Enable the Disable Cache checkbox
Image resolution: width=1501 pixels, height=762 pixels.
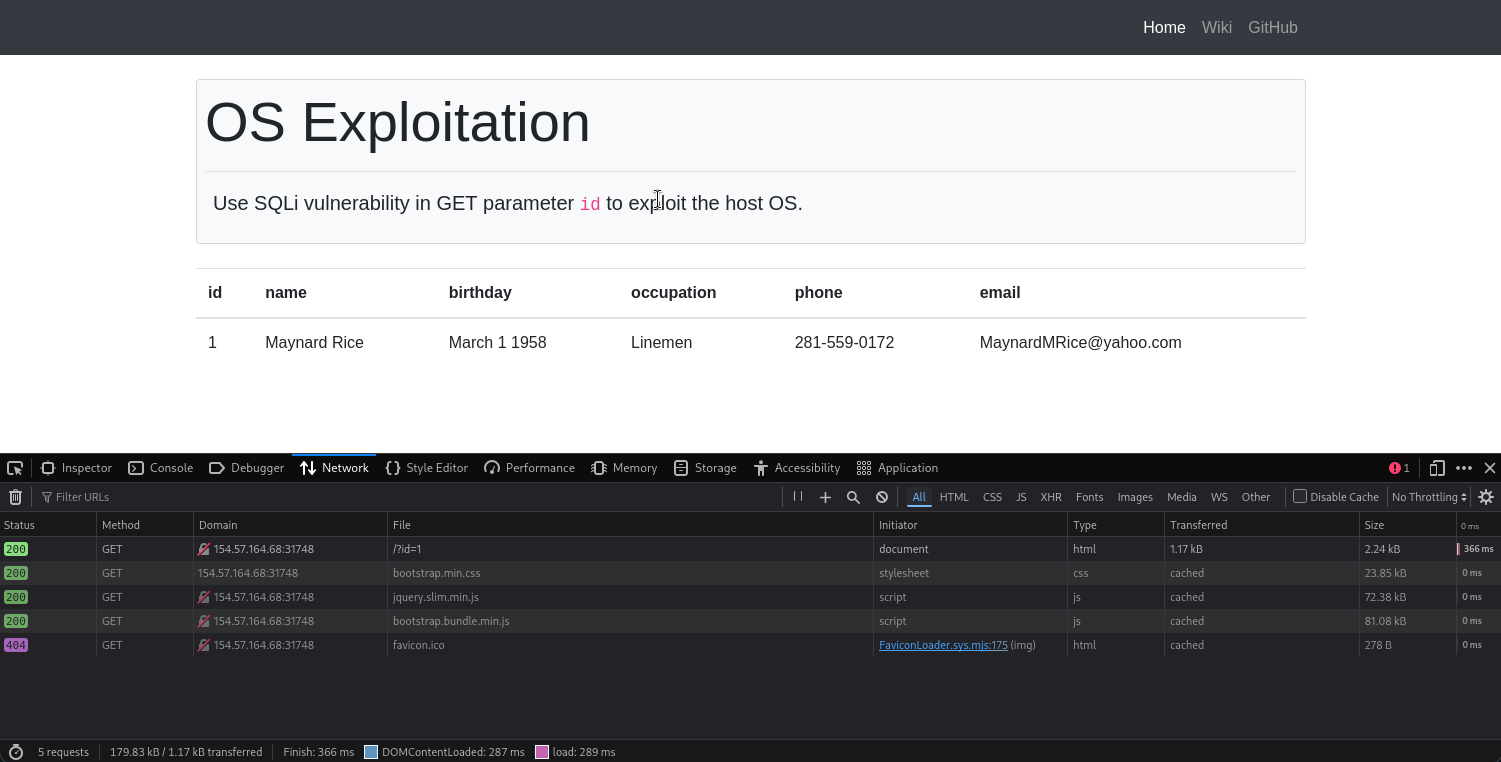click(1300, 496)
